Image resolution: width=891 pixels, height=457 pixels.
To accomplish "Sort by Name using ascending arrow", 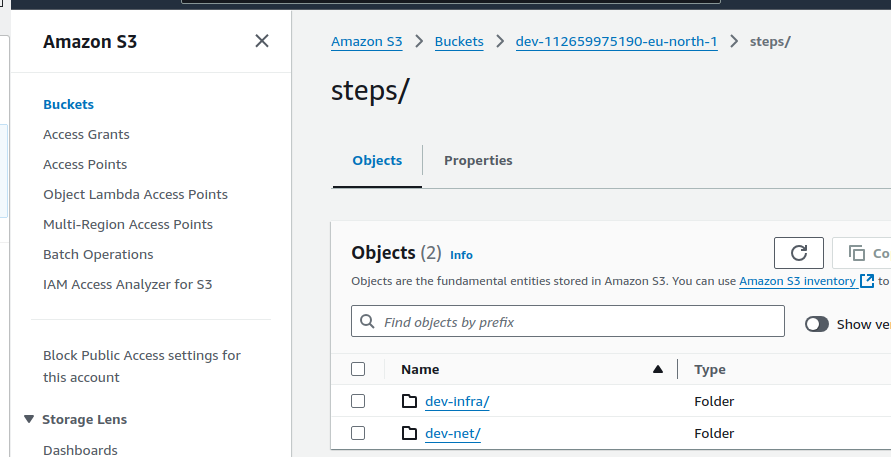I will [x=658, y=369].
